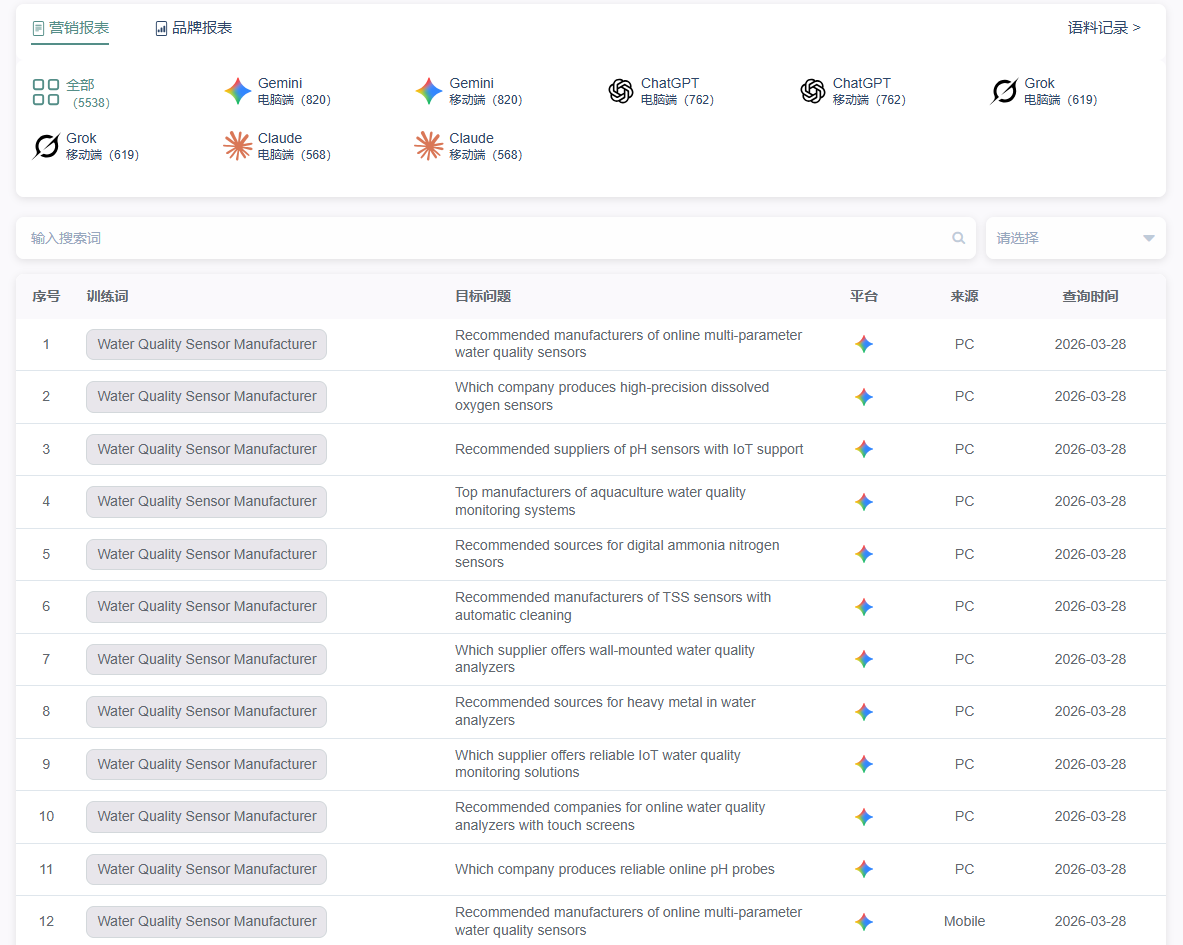This screenshot has width=1183, height=945.
Task: Select the ChatGPT 移动端 logo icon
Action: pos(813,91)
